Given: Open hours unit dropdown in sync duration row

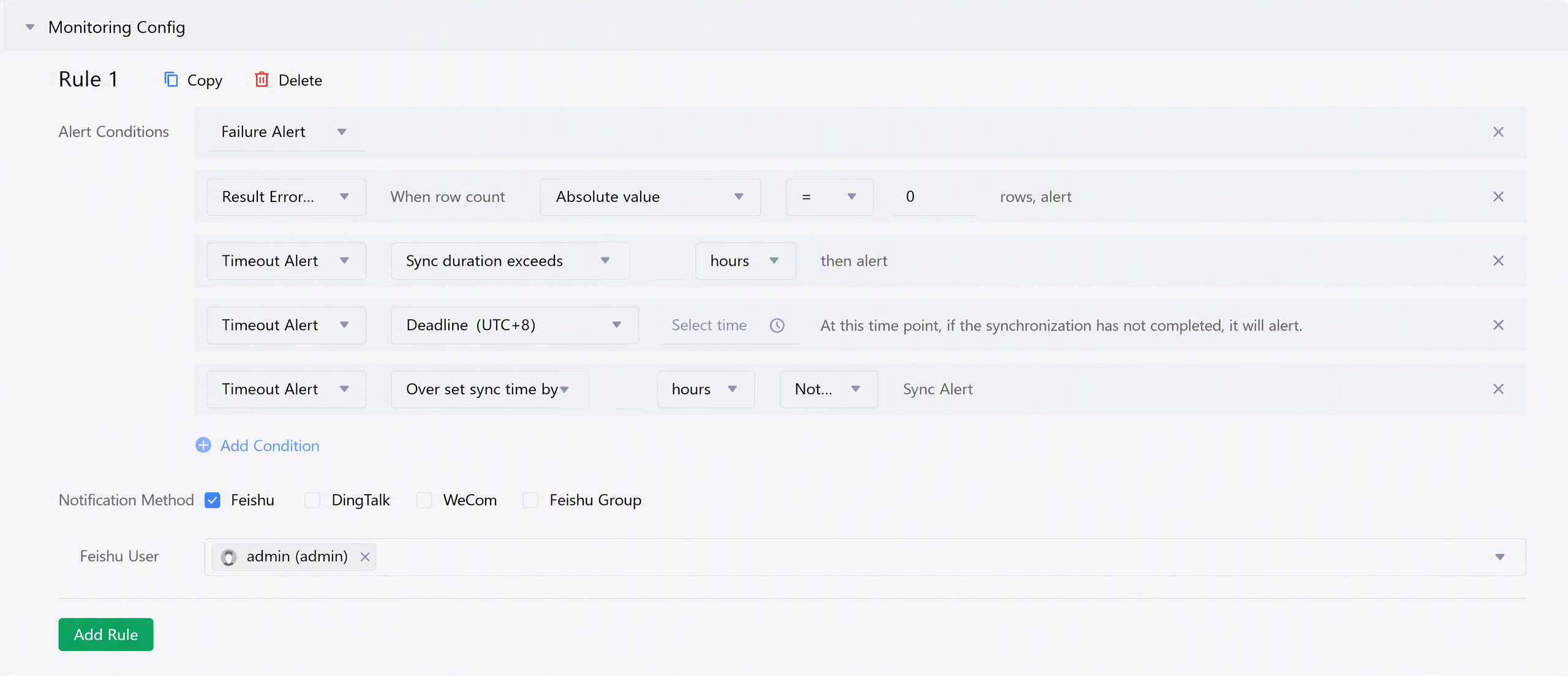Looking at the screenshot, I should [x=745, y=261].
